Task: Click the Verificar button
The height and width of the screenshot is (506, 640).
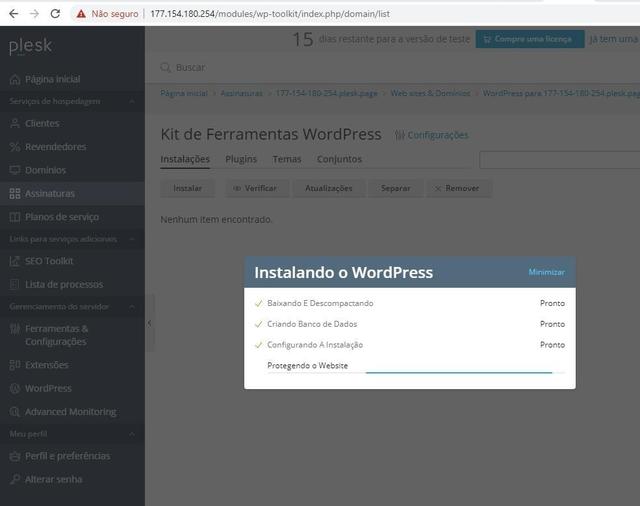Action: pos(258,188)
